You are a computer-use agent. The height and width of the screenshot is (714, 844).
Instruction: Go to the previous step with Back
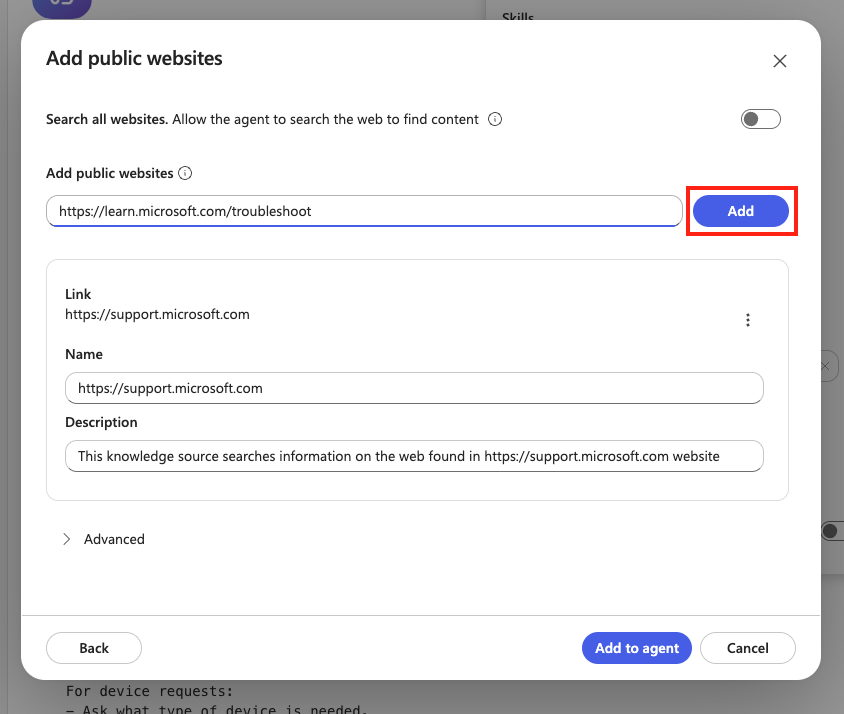point(94,648)
